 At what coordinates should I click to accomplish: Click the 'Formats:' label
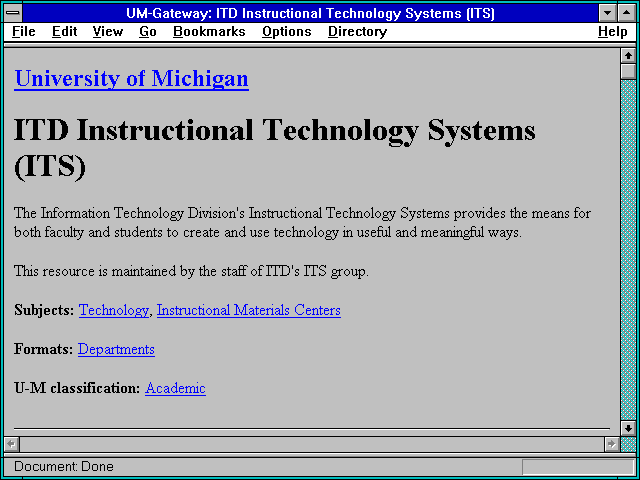[x=44, y=349]
